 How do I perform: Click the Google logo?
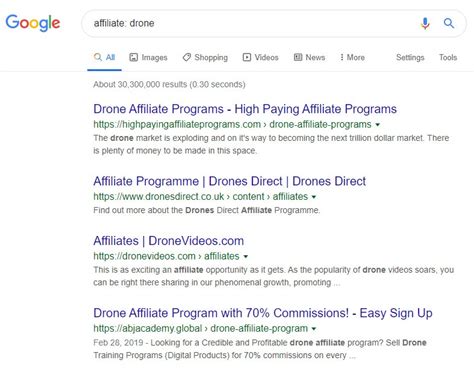(33, 23)
